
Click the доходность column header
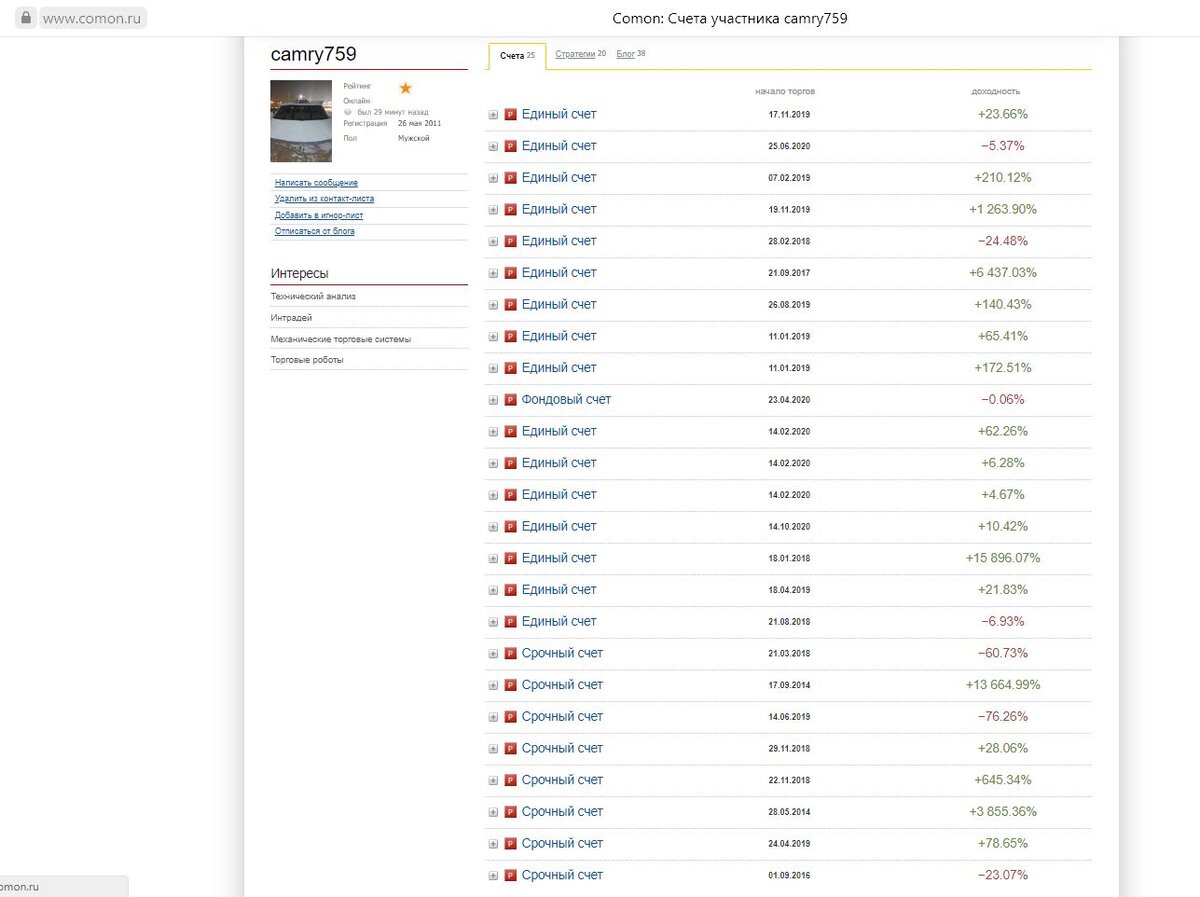(996, 91)
